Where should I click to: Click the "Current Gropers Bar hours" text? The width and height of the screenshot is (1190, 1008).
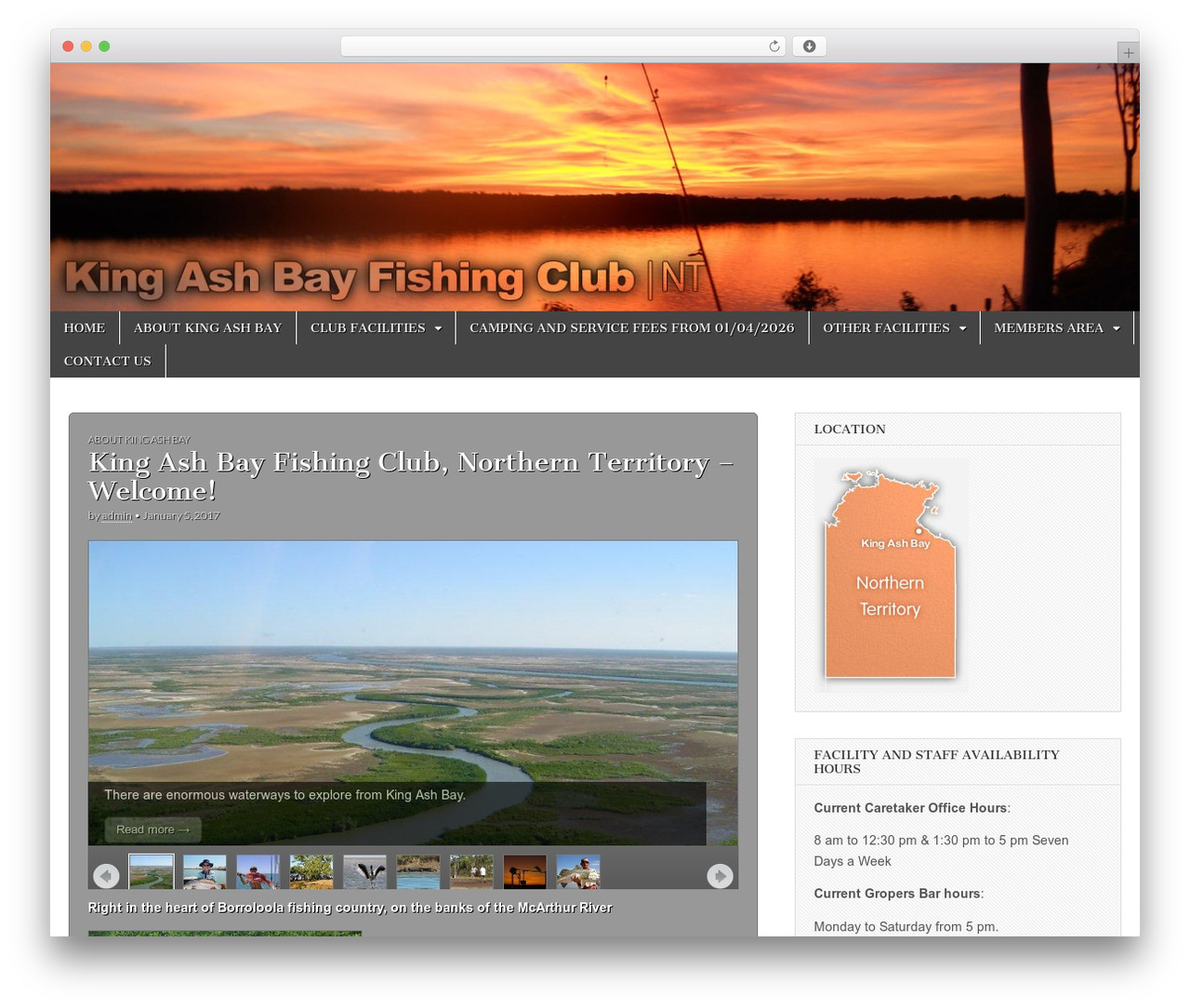point(897,894)
